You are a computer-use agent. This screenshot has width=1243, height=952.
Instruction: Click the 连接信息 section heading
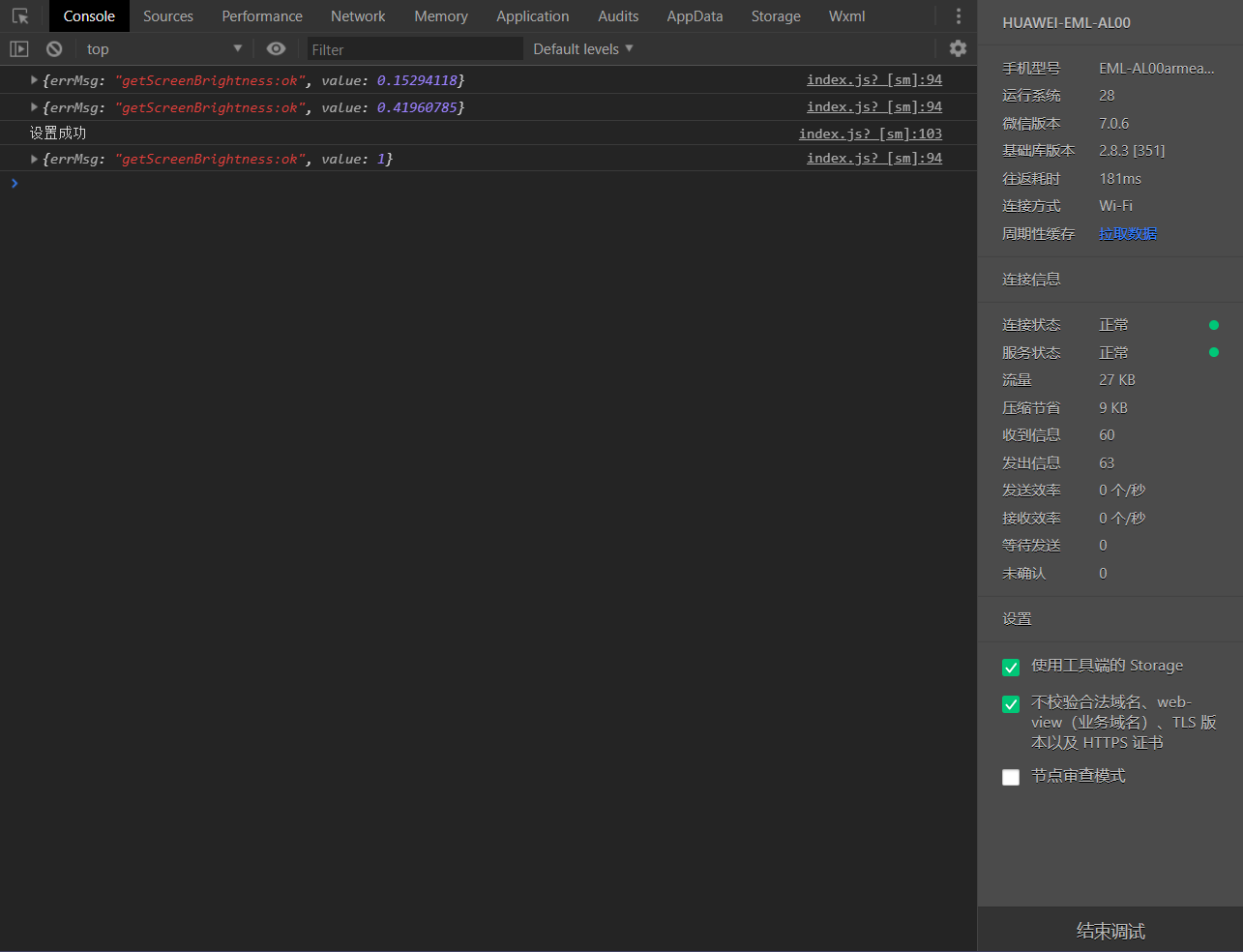pyautogui.click(x=1031, y=279)
